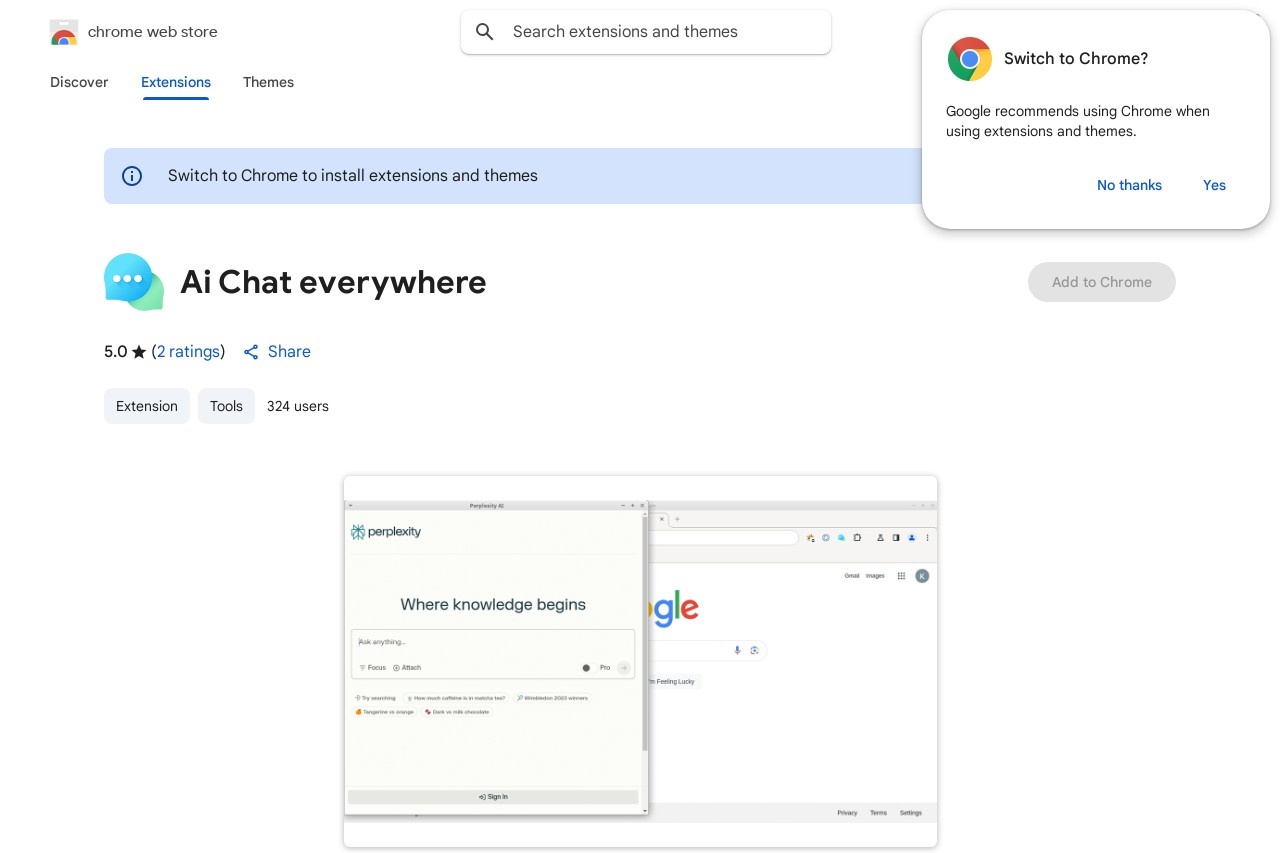Open the Discover tab
1280x853 pixels.
(x=79, y=82)
